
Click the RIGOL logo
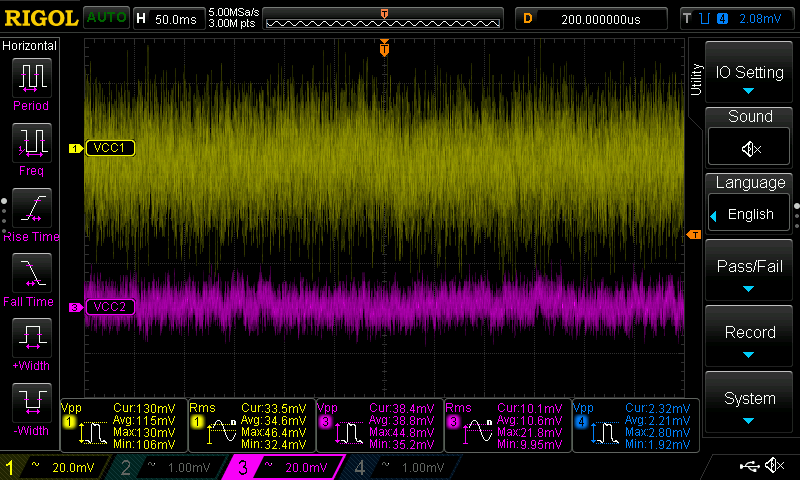click(x=41, y=18)
